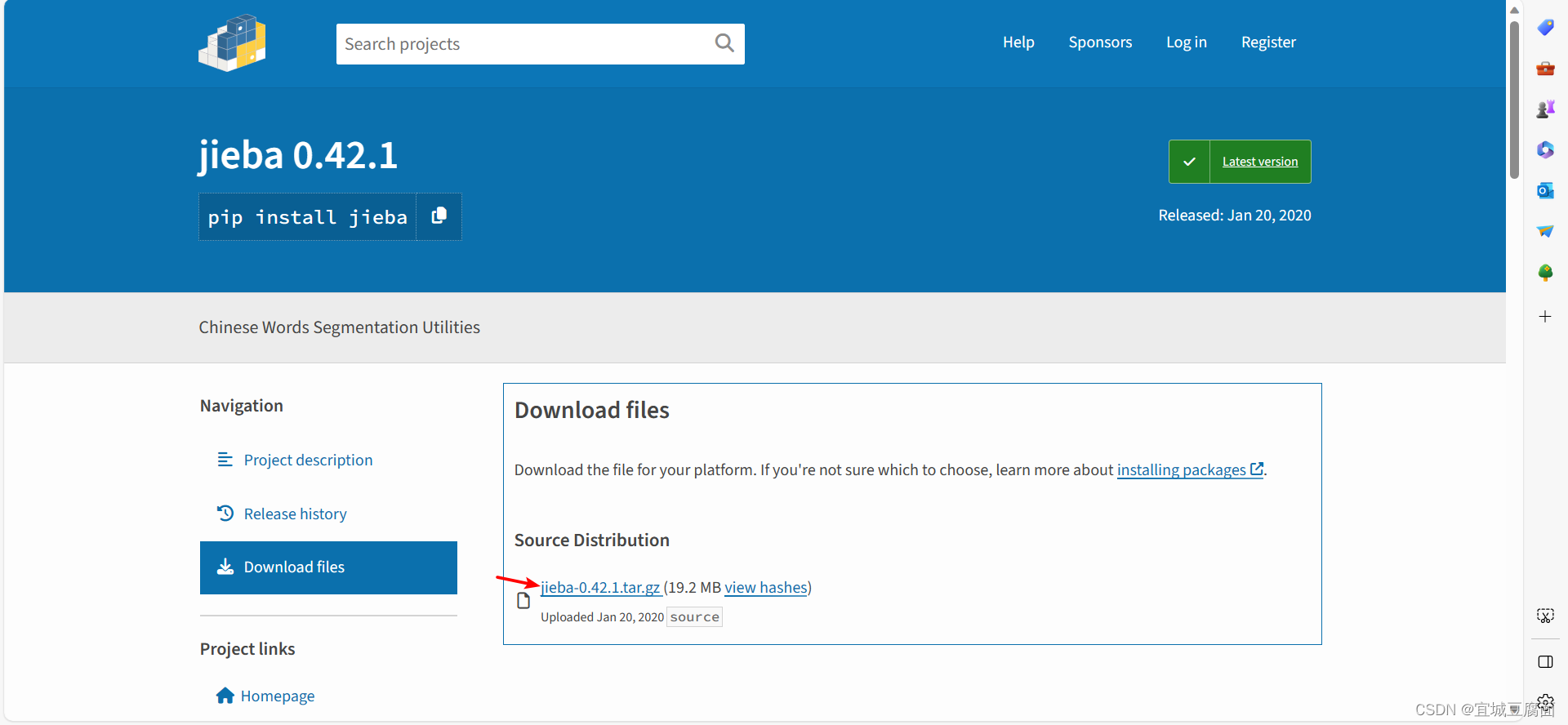Click the Latest version button

pos(1240,162)
